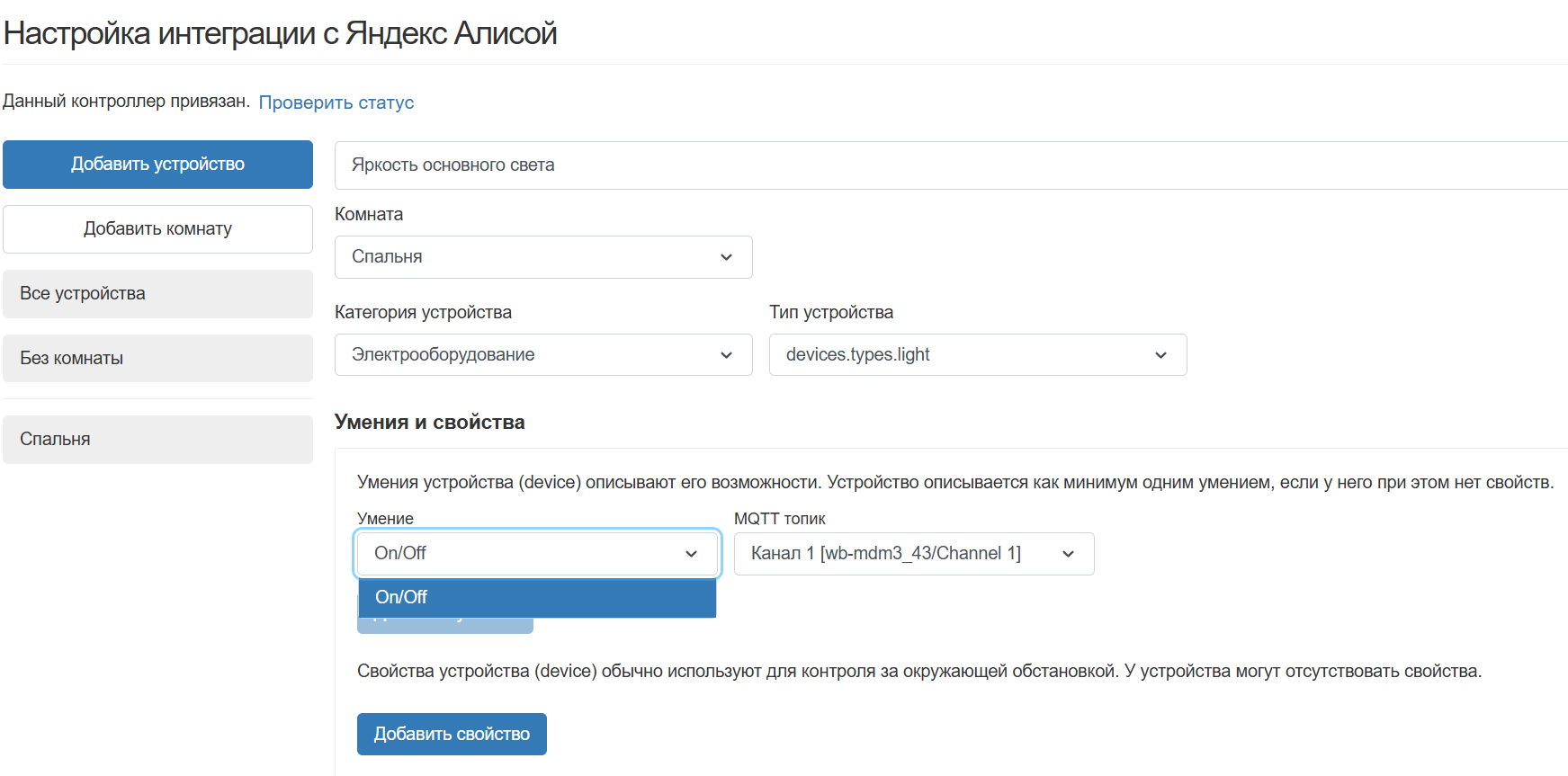
Task: Open the MQTT топик dropdown Канал 1
Action: click(900, 554)
